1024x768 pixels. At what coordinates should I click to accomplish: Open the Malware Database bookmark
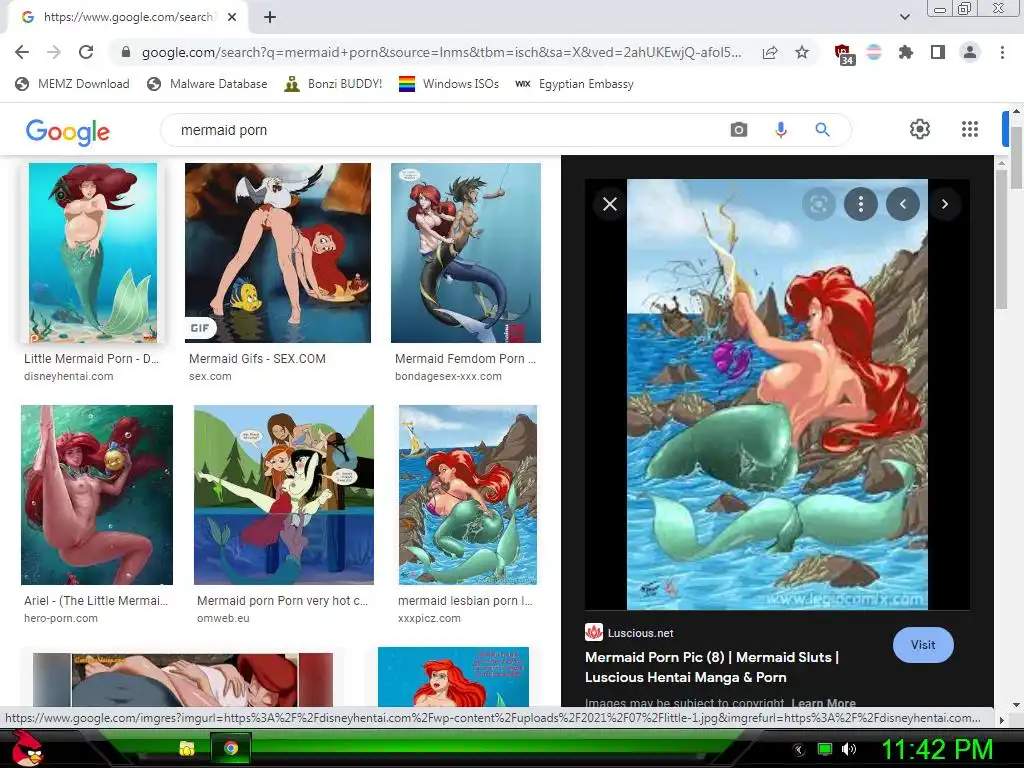(207, 84)
